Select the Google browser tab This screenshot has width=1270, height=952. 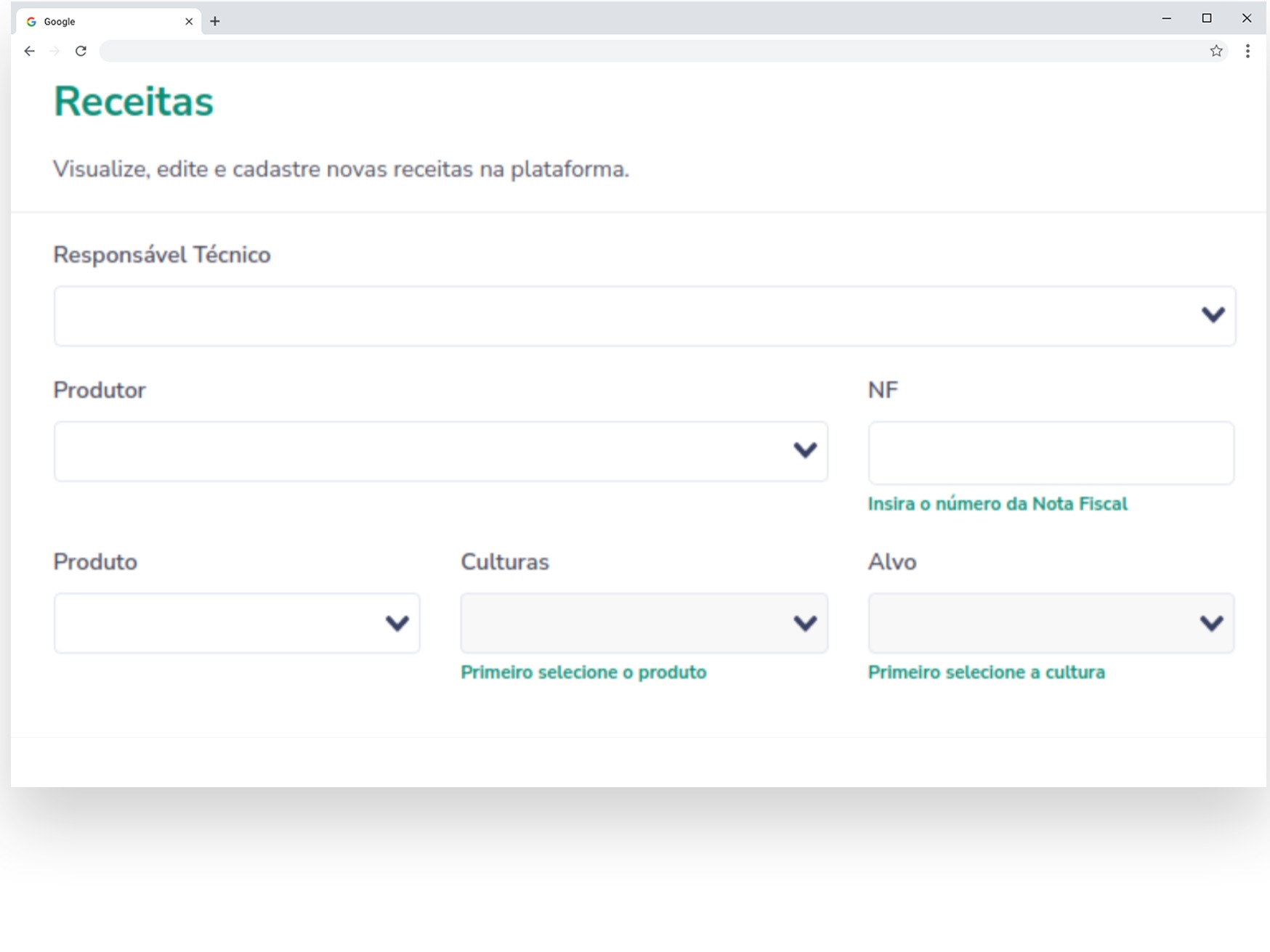click(x=109, y=22)
